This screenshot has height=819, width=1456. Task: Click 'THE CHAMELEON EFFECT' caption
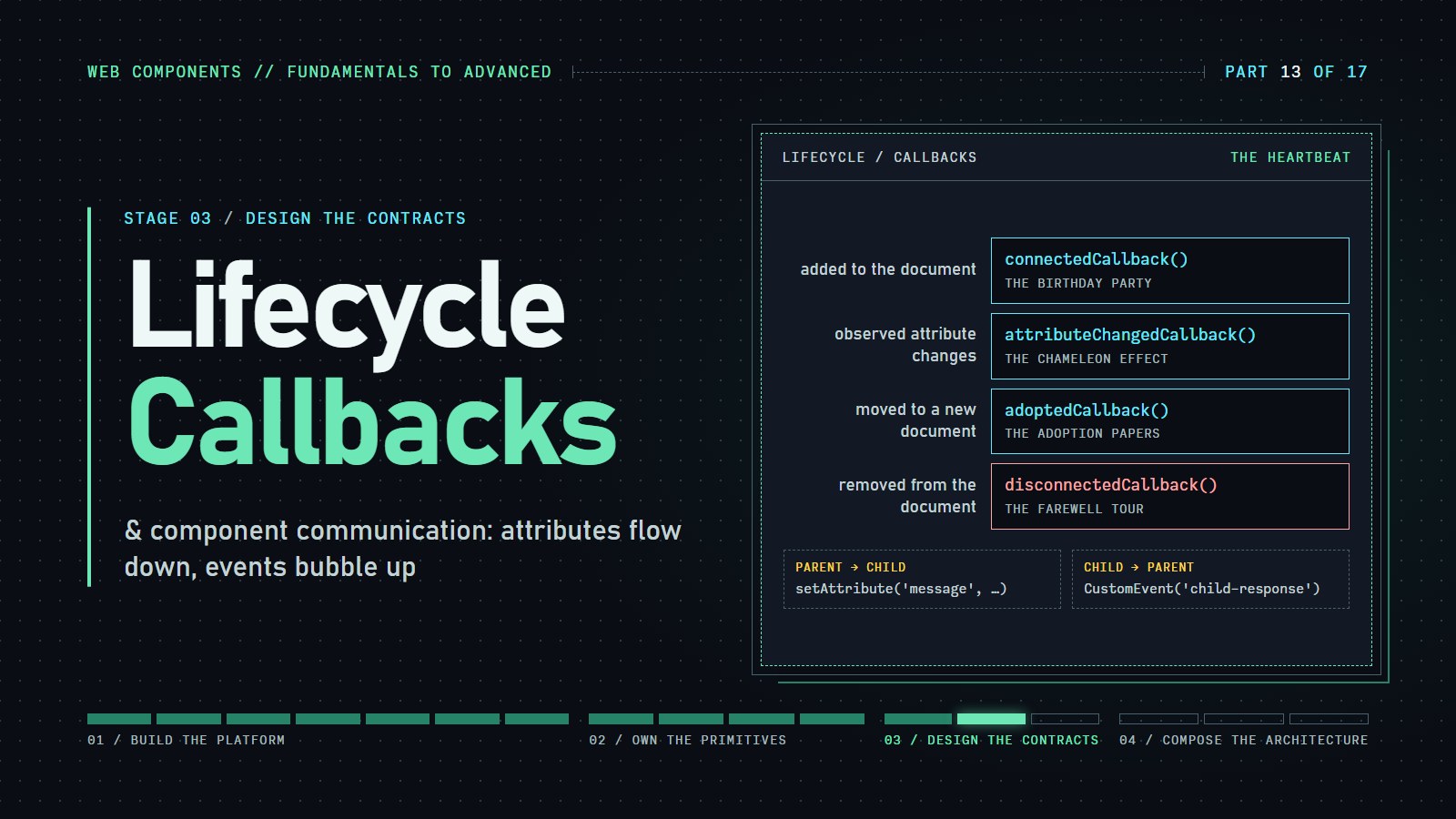pos(1087,359)
